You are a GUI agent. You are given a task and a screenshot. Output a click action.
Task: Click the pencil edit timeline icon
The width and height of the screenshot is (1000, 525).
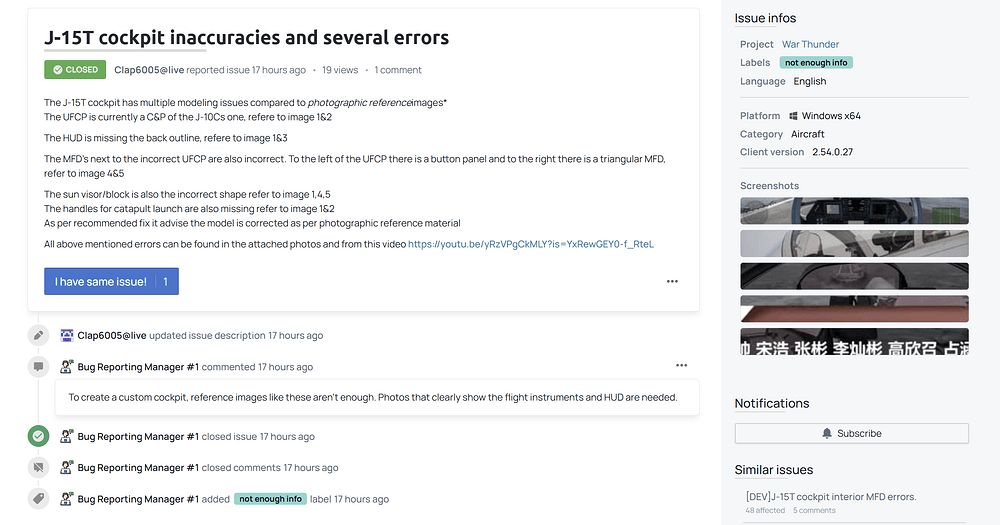point(37,335)
